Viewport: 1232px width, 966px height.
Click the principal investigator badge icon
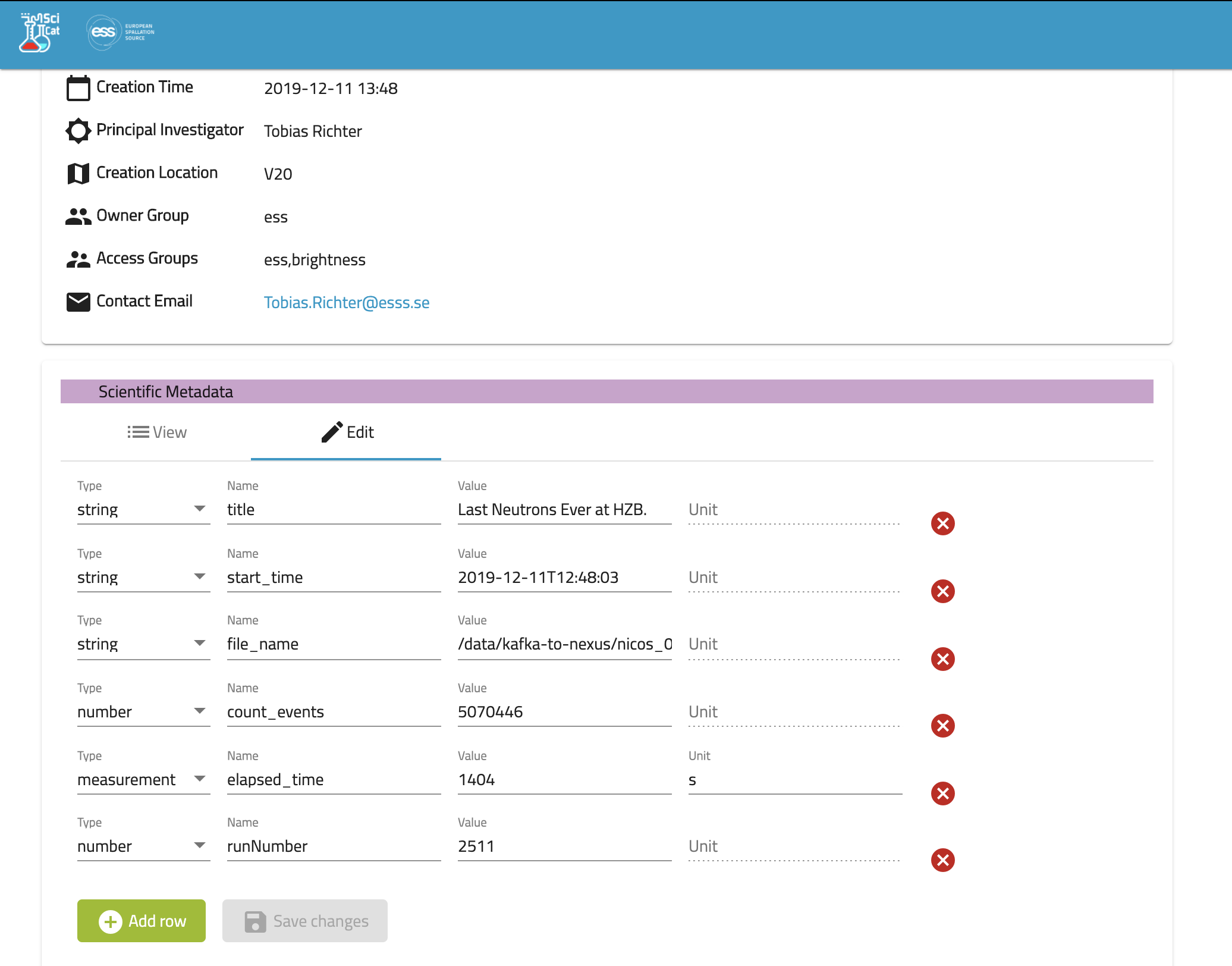(x=77, y=131)
